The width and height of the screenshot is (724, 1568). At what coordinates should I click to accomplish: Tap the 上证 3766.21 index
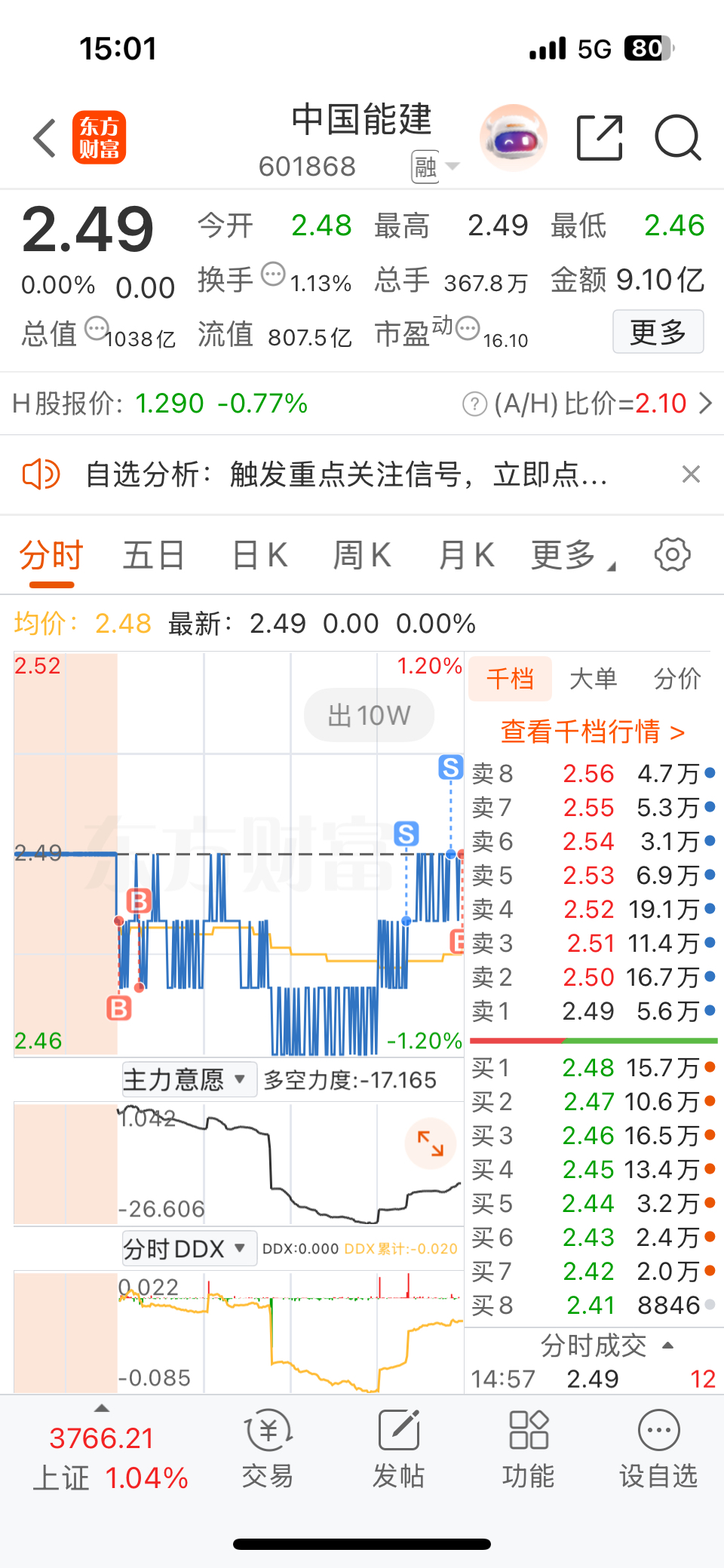pos(110,1458)
